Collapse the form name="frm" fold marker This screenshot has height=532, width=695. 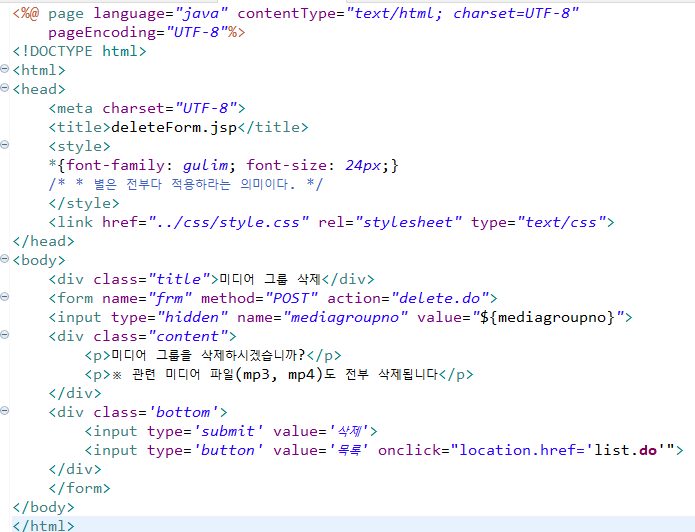[x=4, y=297]
